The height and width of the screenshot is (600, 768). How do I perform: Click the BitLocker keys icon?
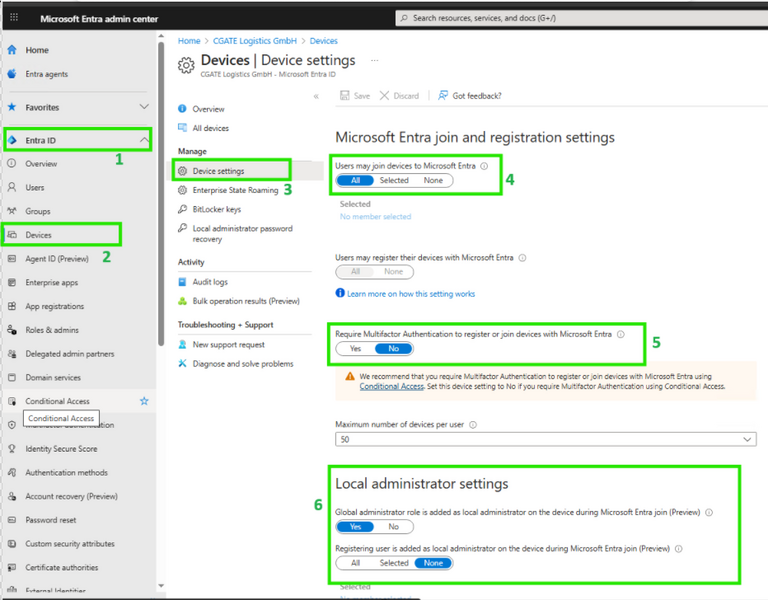(x=182, y=210)
